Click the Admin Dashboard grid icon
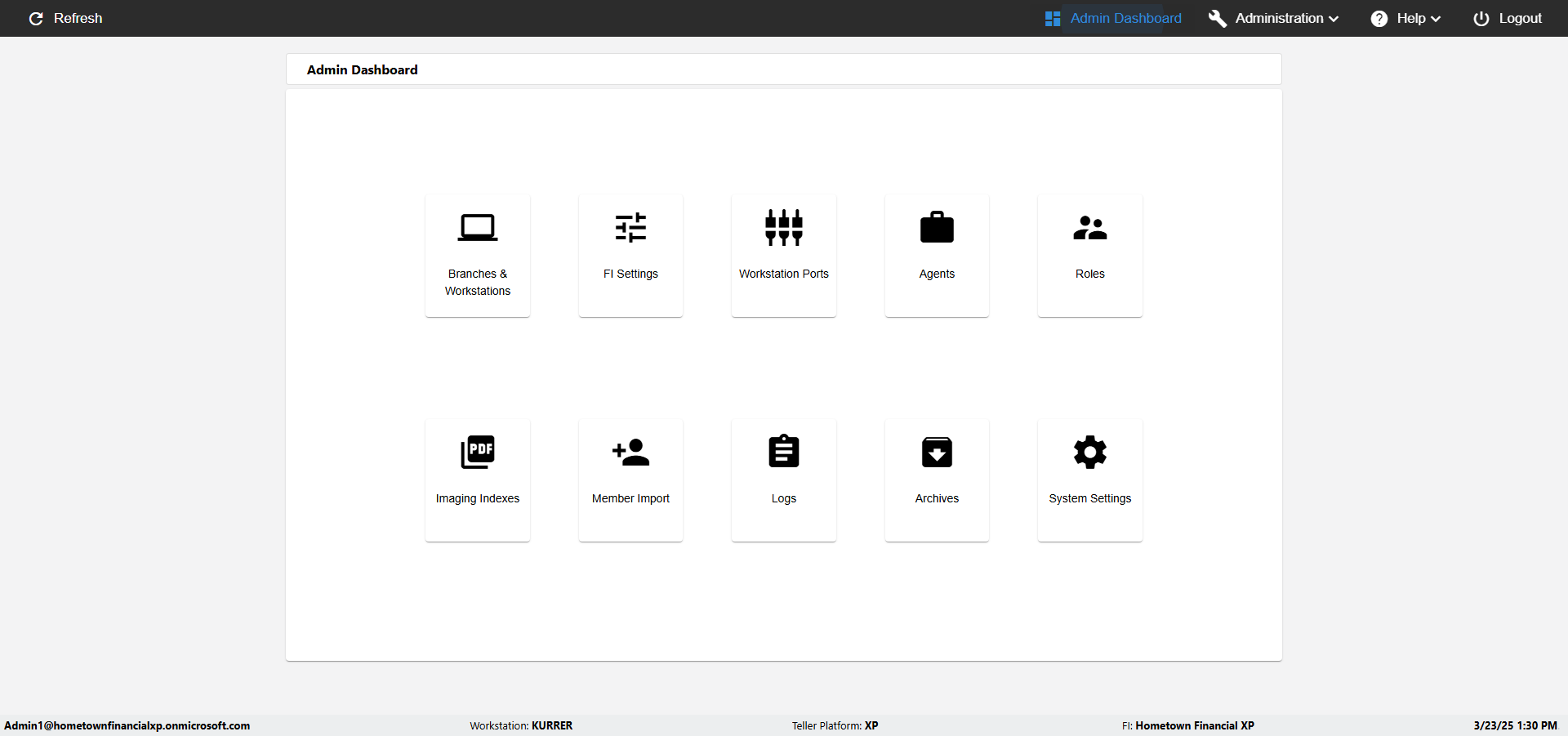The image size is (1568, 736). pyautogui.click(x=1053, y=18)
